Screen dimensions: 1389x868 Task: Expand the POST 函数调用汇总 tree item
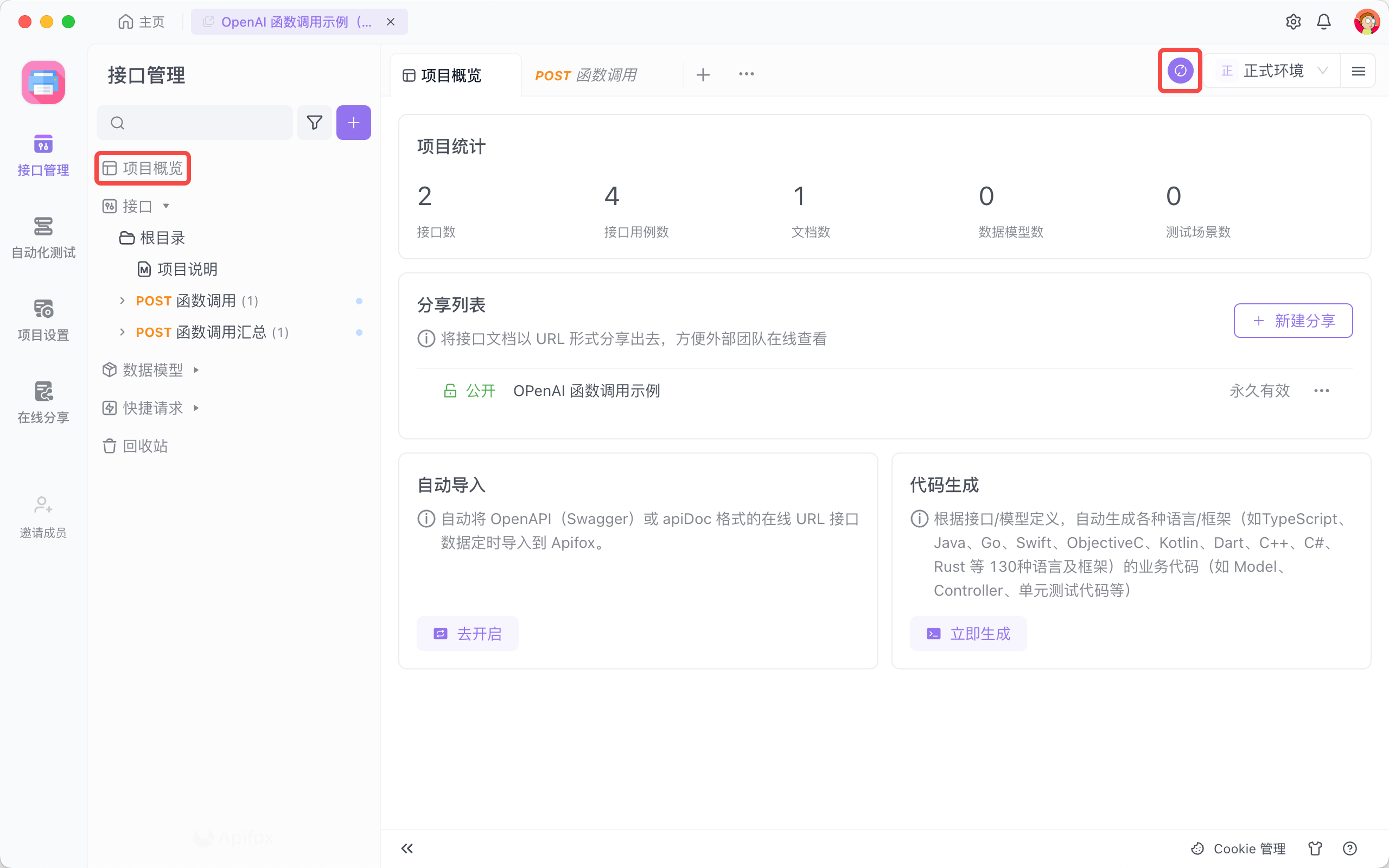point(122,332)
